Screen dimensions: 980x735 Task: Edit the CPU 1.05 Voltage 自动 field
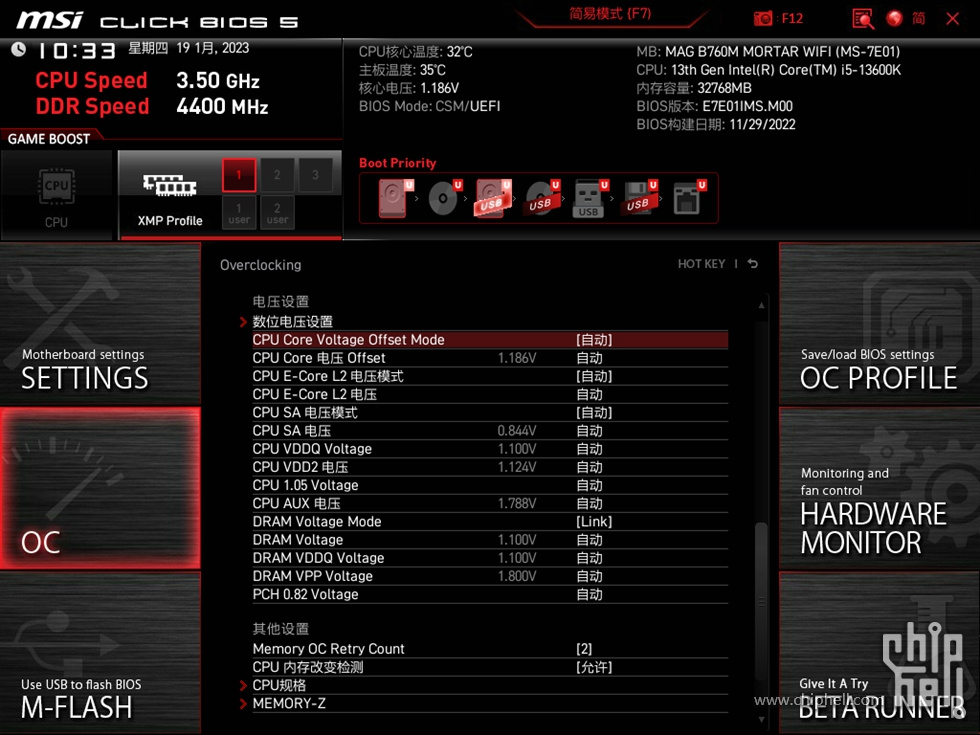pyautogui.click(x=589, y=484)
